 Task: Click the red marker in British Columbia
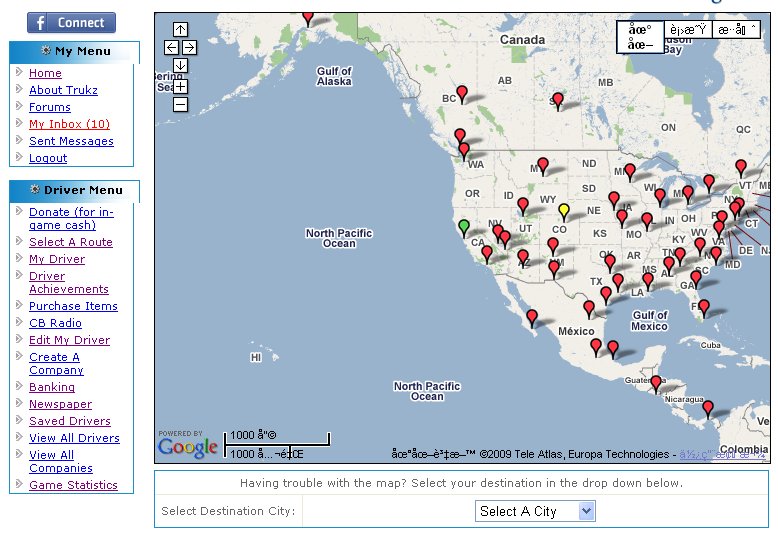pyautogui.click(x=462, y=93)
